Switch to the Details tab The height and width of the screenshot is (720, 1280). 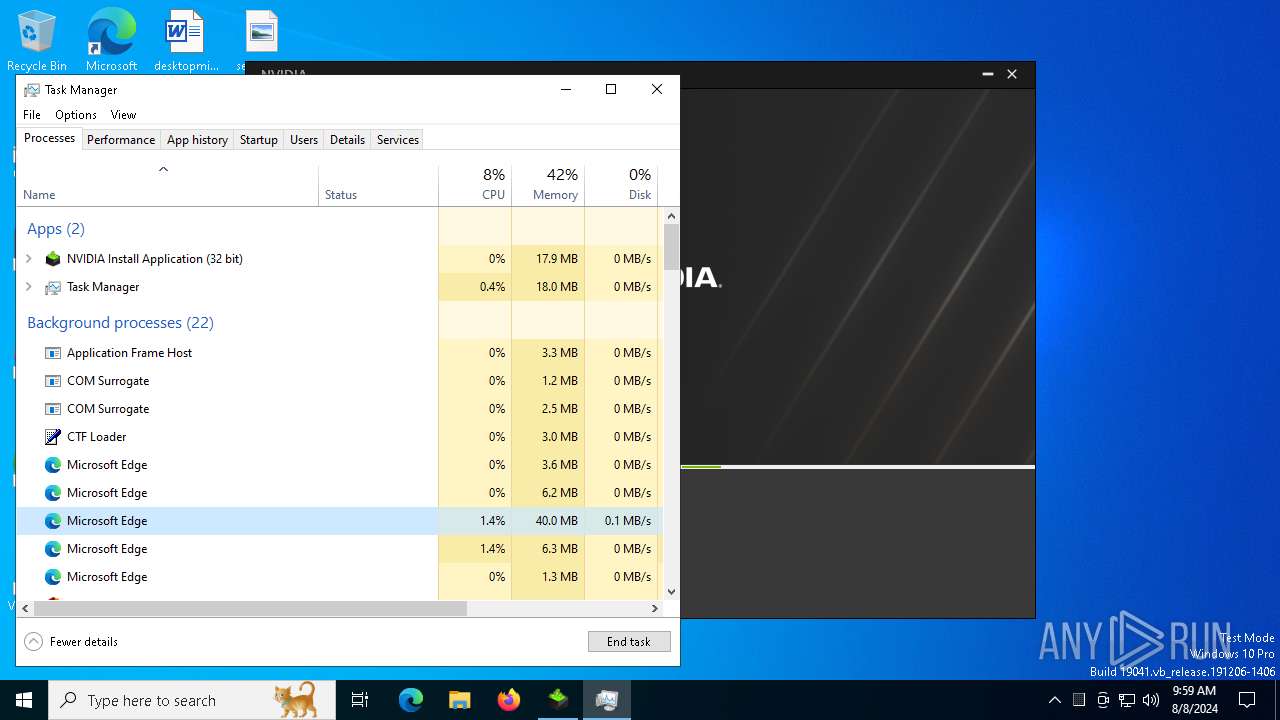pyautogui.click(x=347, y=140)
